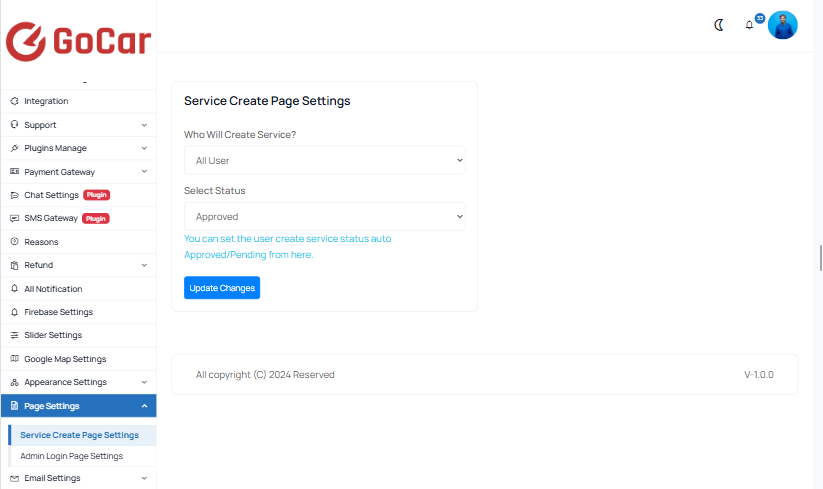
Task: Collapse the Page Settings menu
Action: [144, 406]
